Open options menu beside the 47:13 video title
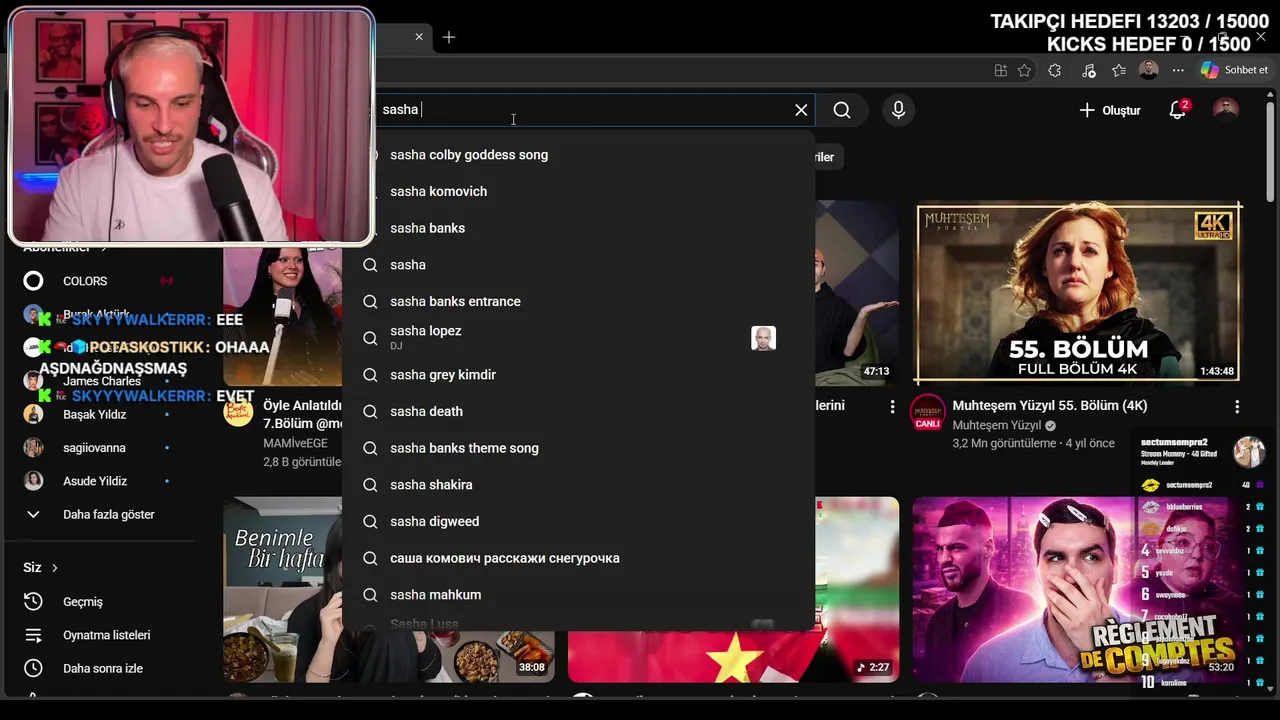 892,407
